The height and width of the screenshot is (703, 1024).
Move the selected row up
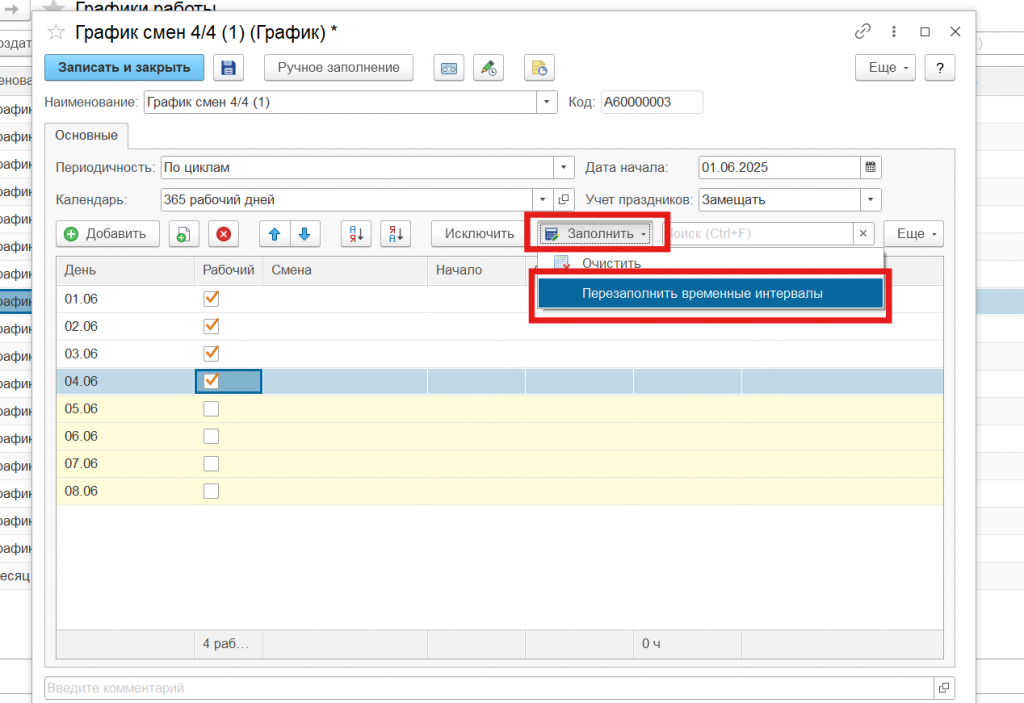tap(275, 234)
